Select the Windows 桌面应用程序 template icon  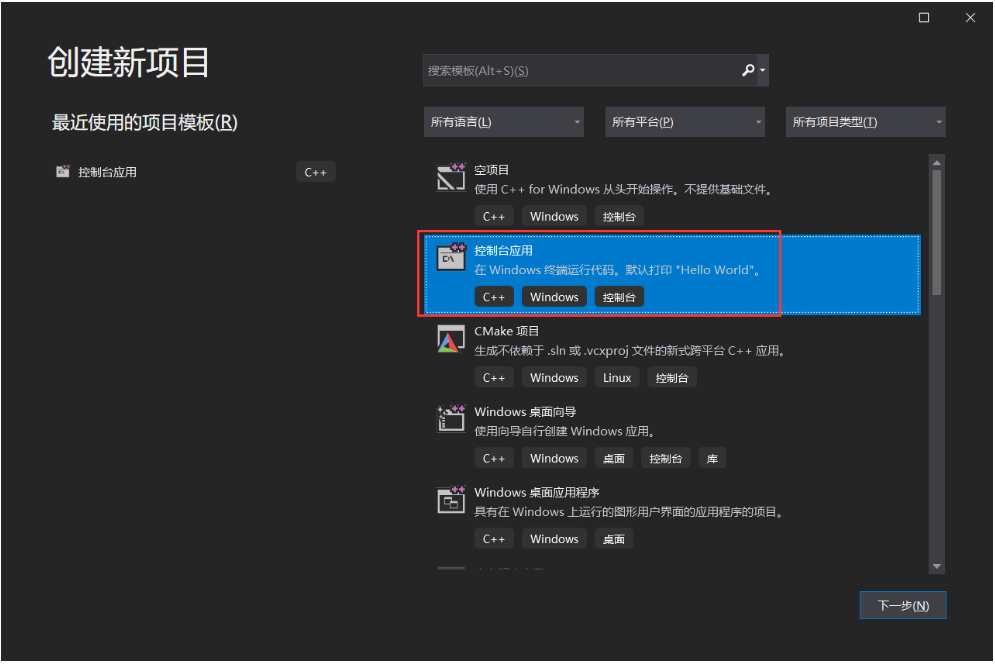pyautogui.click(x=450, y=500)
